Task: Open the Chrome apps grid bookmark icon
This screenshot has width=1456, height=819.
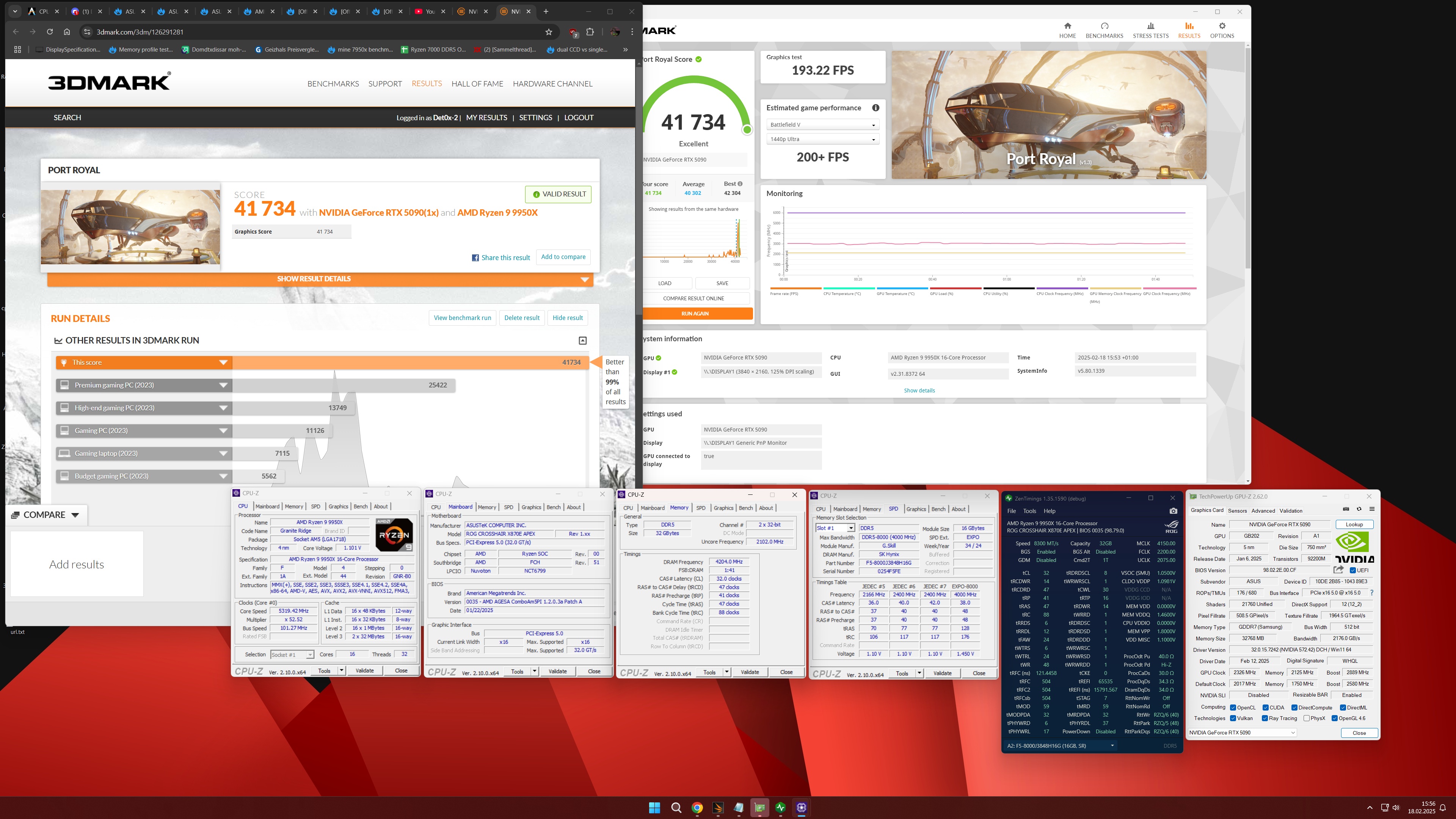Action: click(x=17, y=49)
